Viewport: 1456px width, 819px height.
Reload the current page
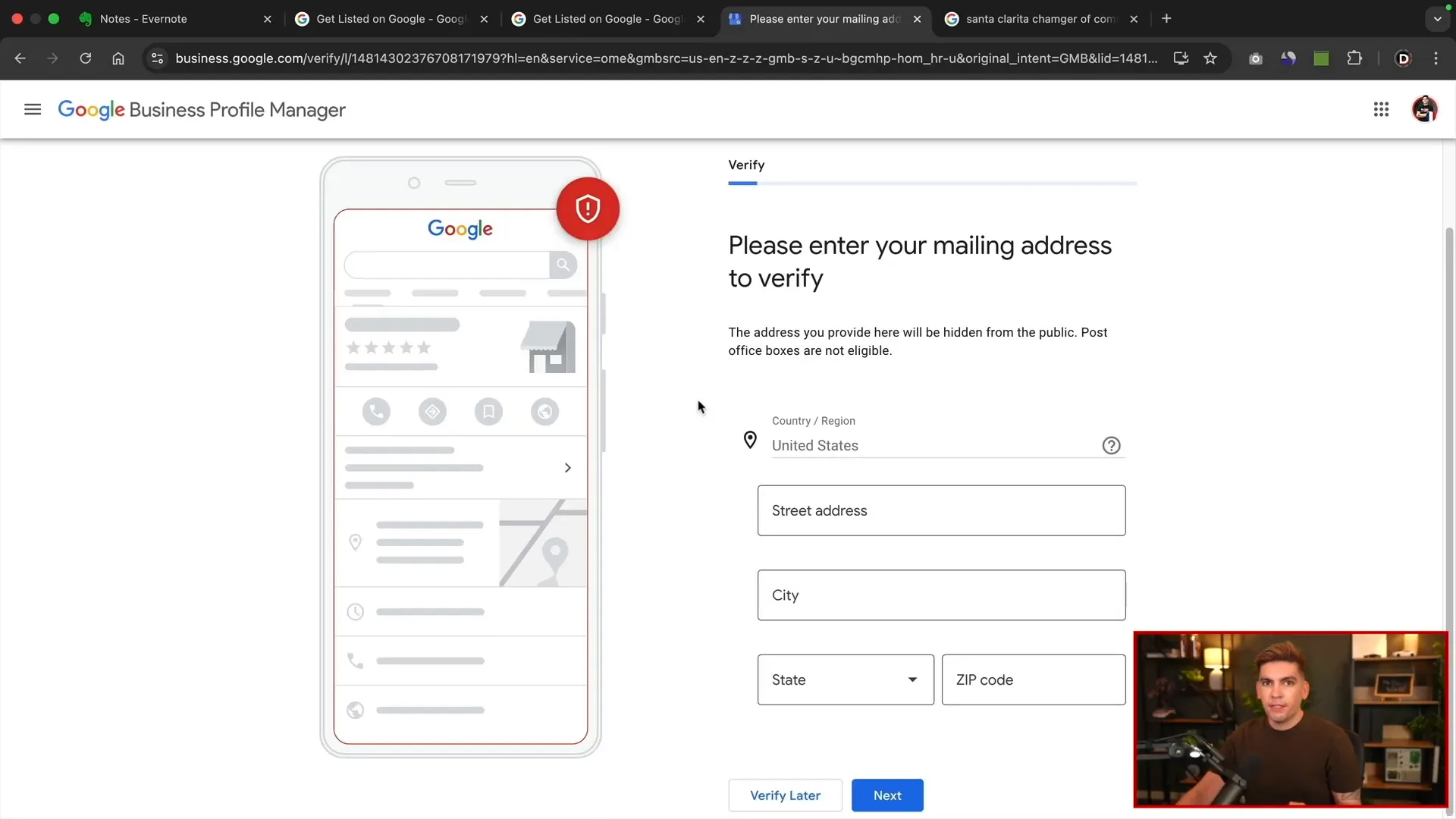click(x=85, y=58)
